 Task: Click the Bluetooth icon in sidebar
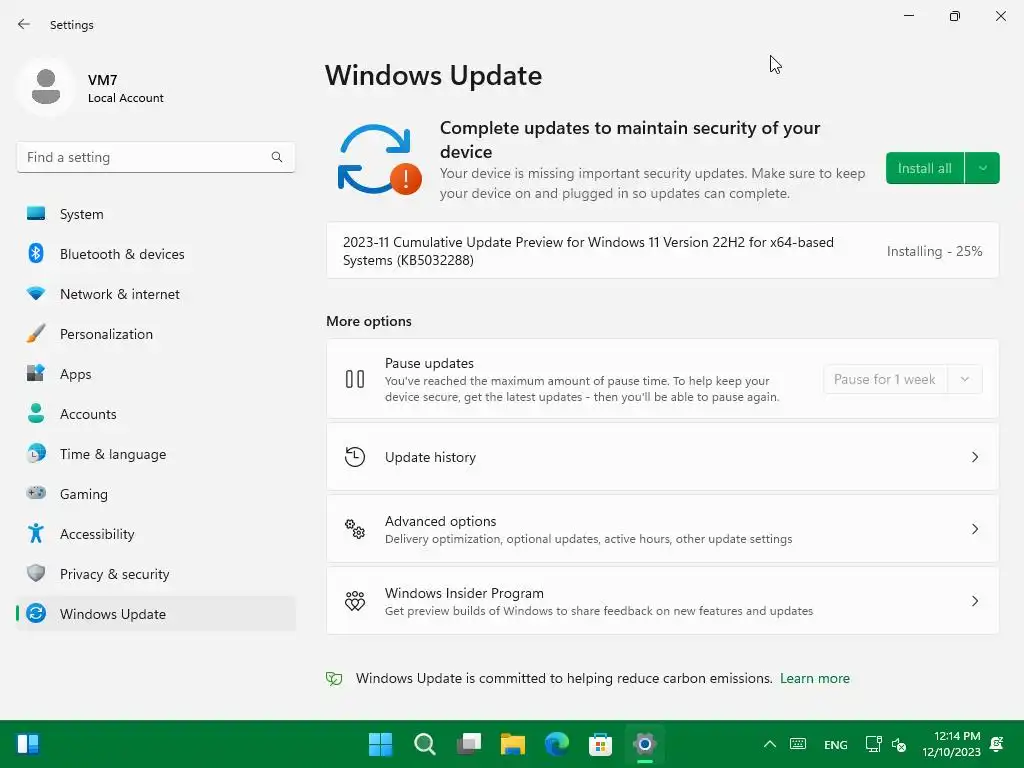(36, 253)
